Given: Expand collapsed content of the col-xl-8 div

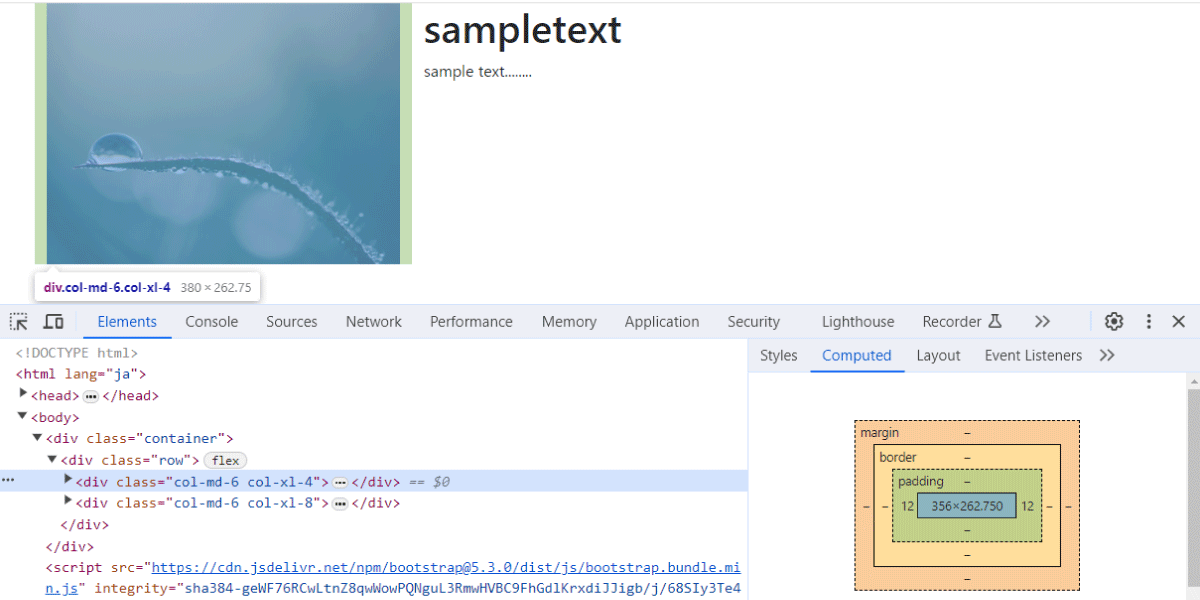Looking at the screenshot, I should click(341, 503).
